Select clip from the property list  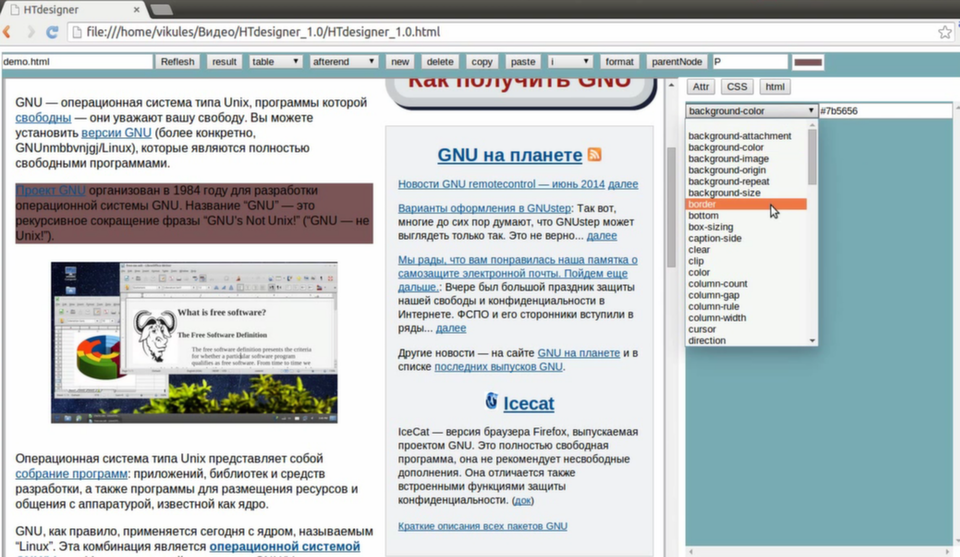696,261
